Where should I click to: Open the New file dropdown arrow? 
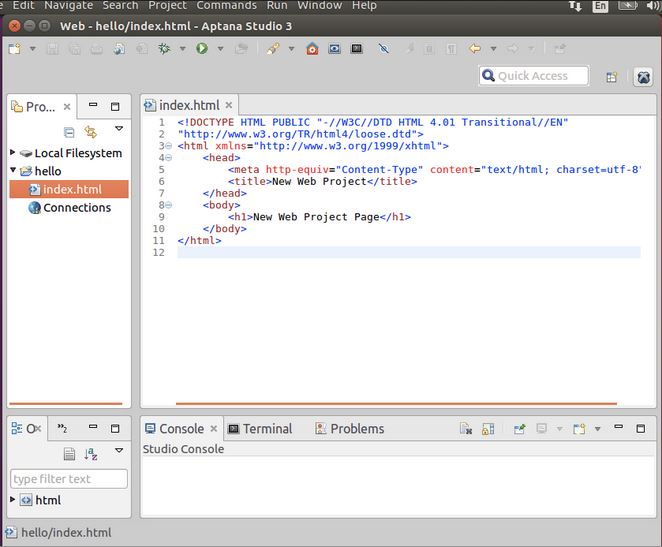(33, 49)
